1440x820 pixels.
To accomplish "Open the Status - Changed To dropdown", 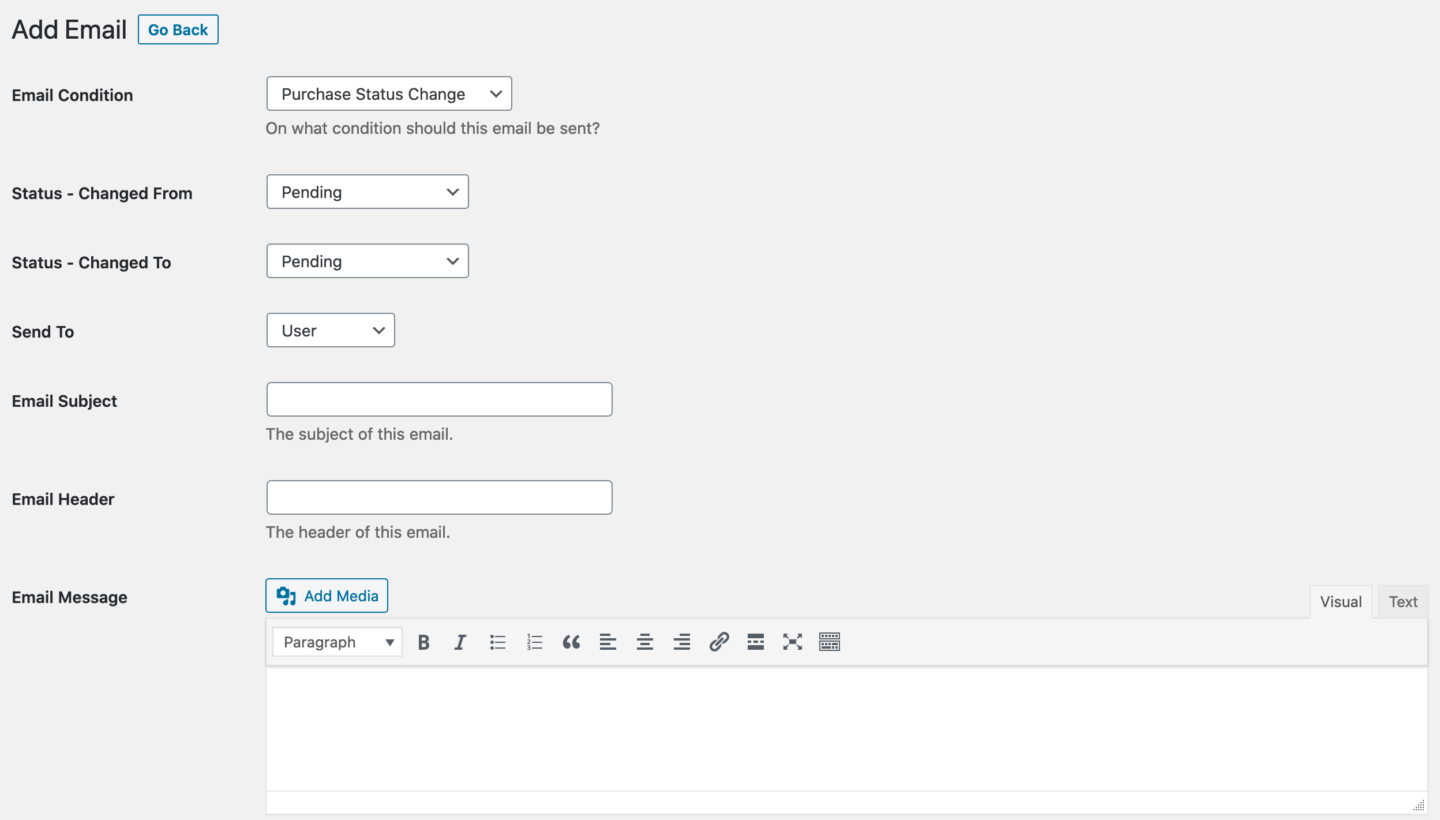I will tap(367, 261).
